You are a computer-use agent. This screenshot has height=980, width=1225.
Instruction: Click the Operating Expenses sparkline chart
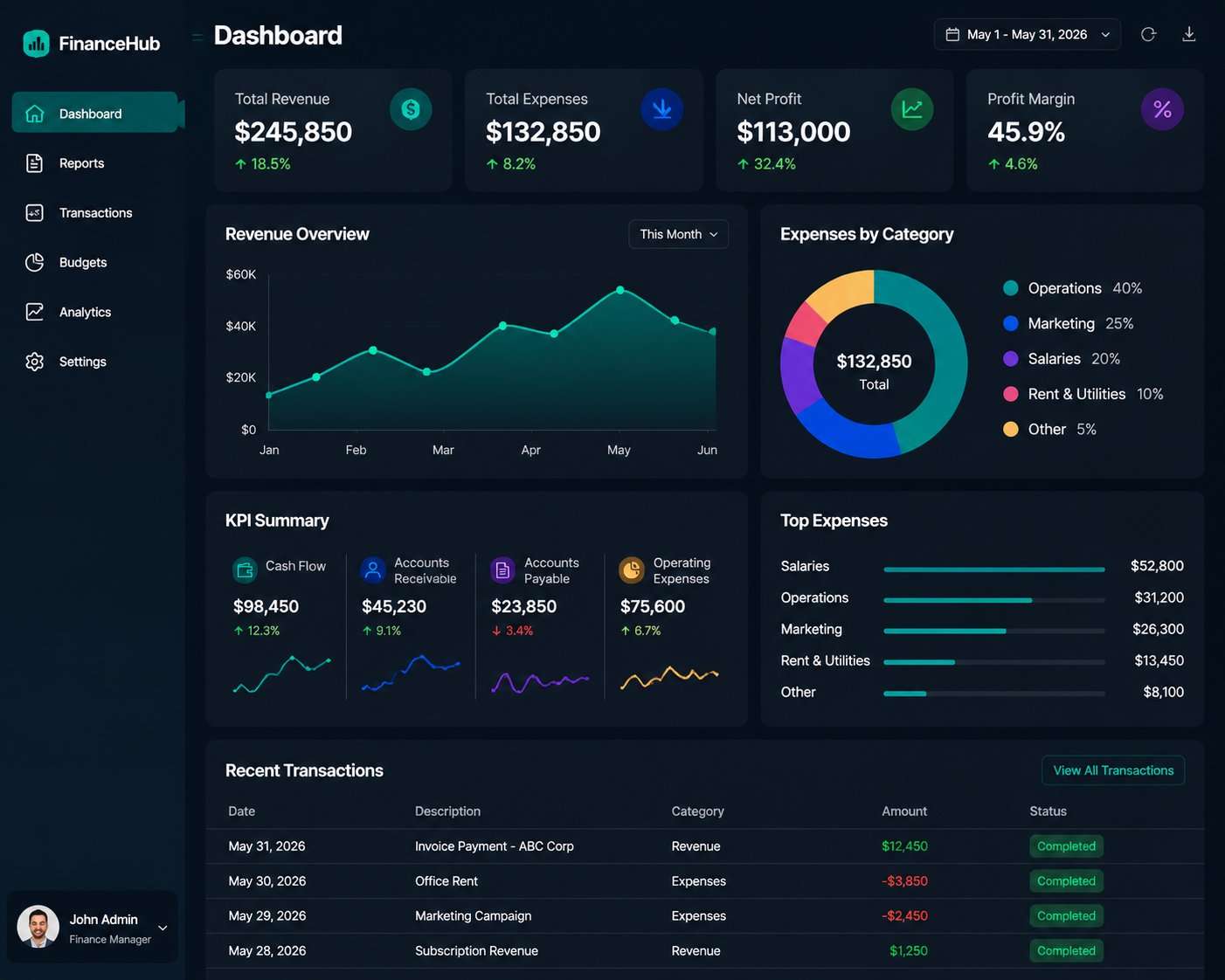[x=669, y=677]
